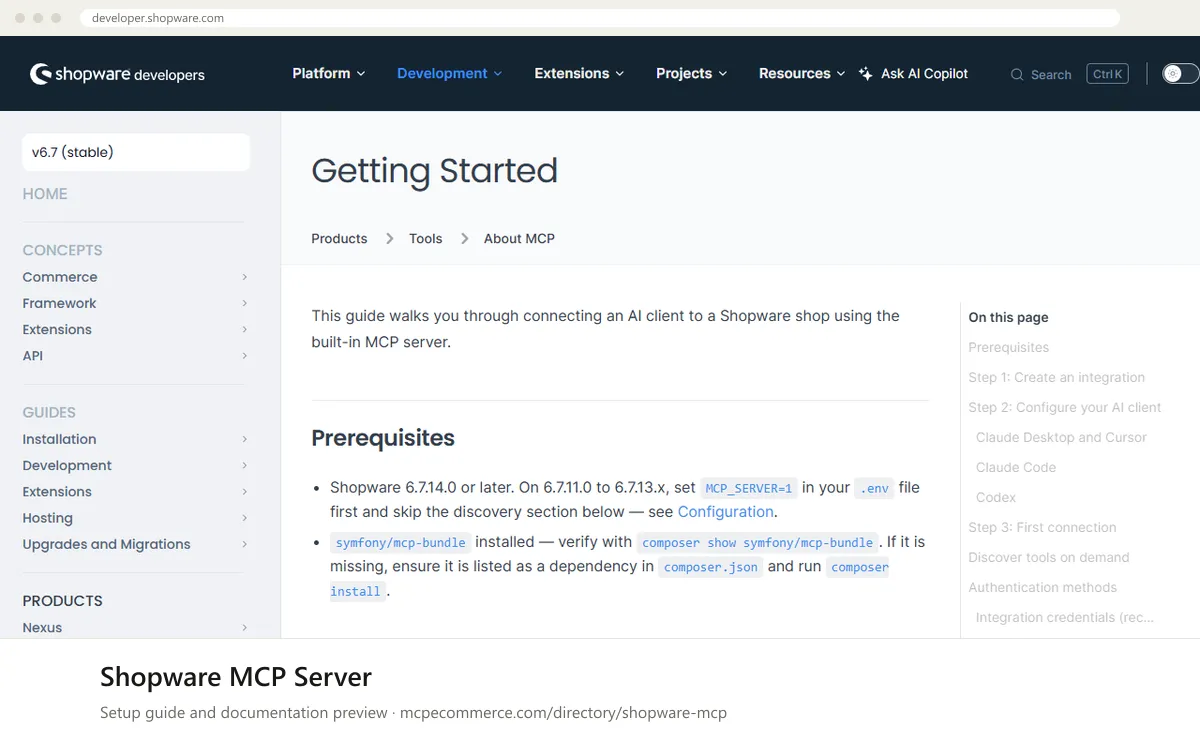Expand Hosting under Guides
Image resolution: width=1200 pixels, height=750 pixels.
point(135,518)
